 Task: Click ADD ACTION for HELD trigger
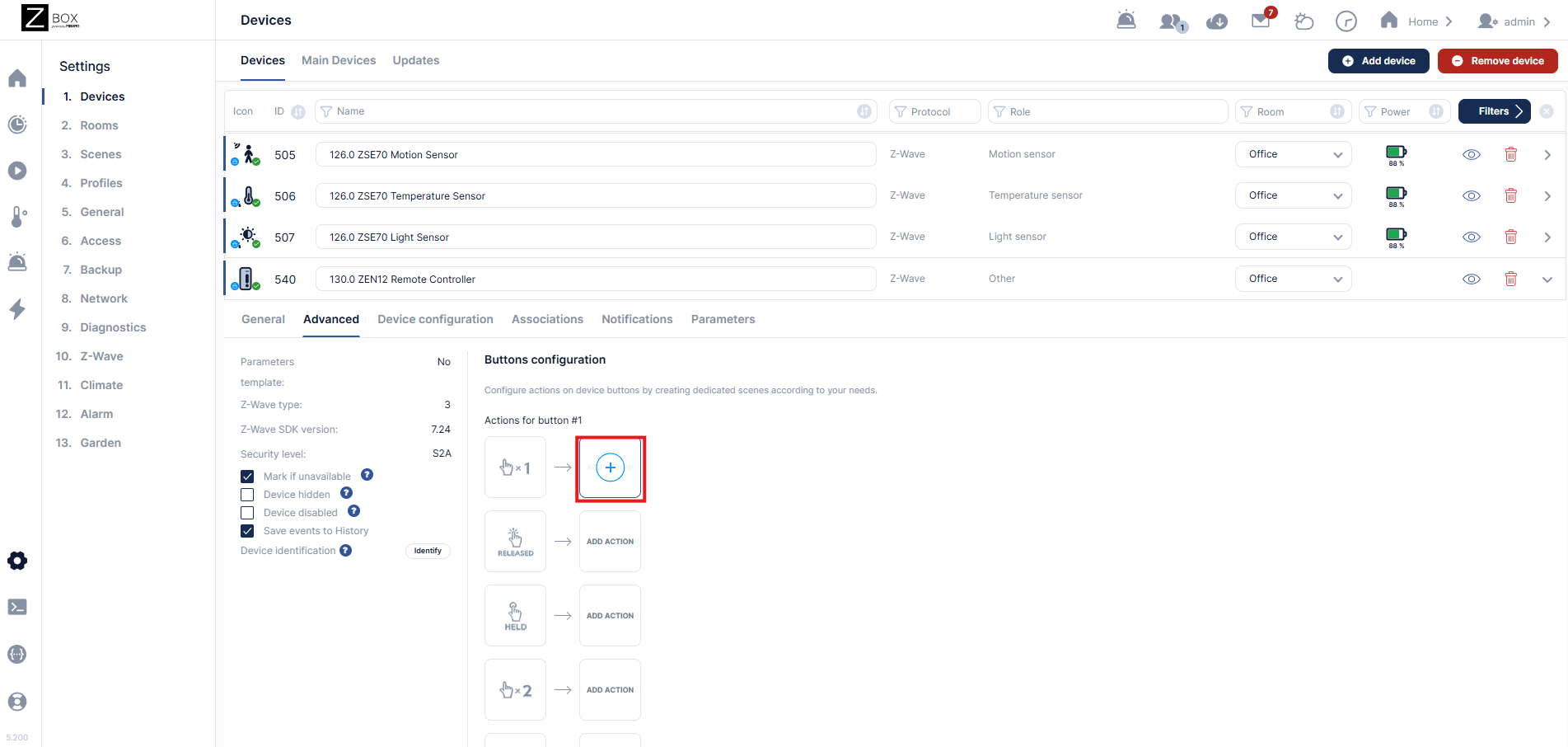[x=610, y=616]
